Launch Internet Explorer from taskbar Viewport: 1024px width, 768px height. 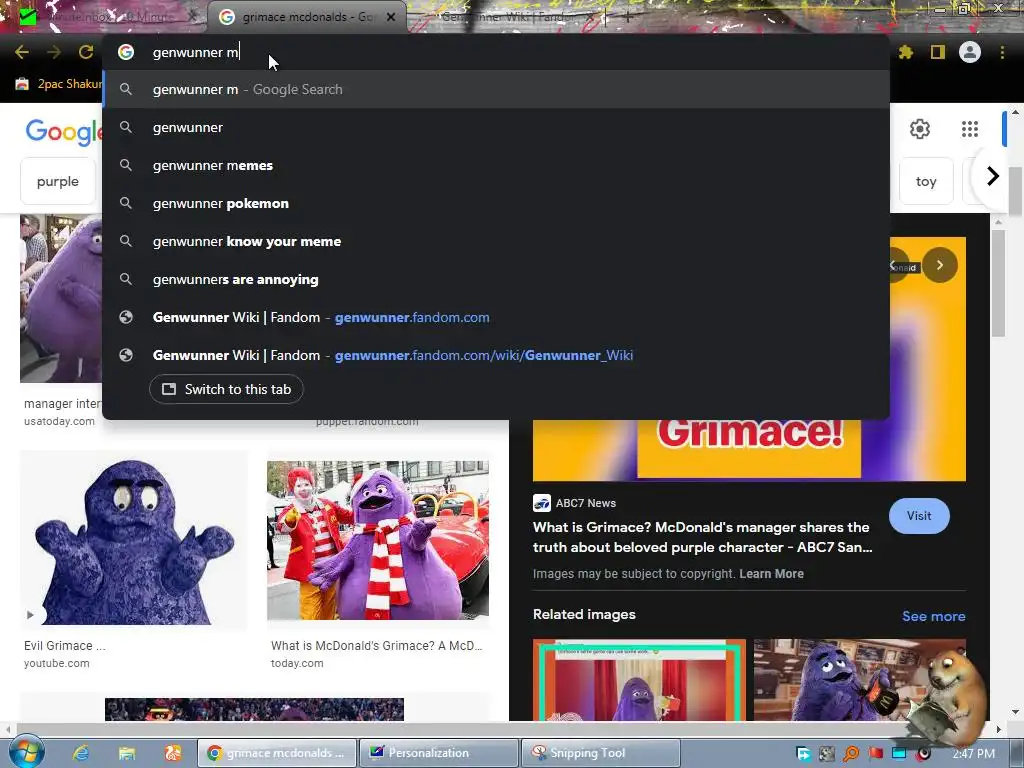[80, 753]
